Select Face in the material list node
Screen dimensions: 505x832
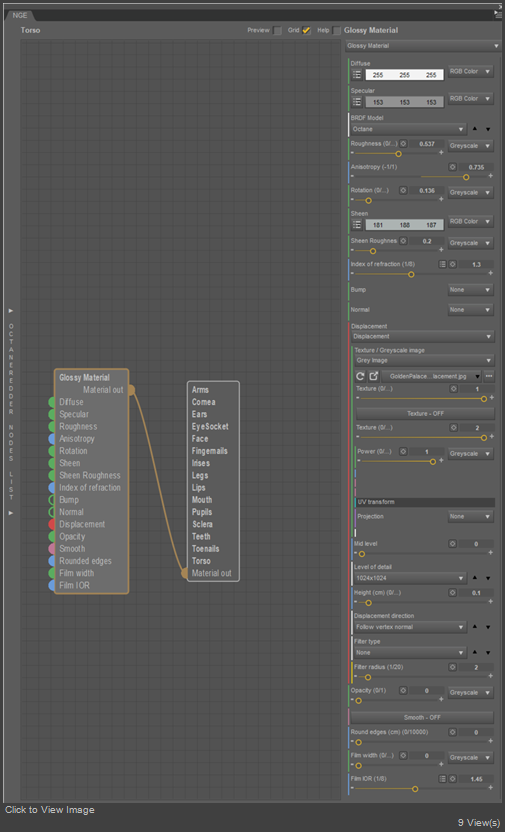coord(200,439)
